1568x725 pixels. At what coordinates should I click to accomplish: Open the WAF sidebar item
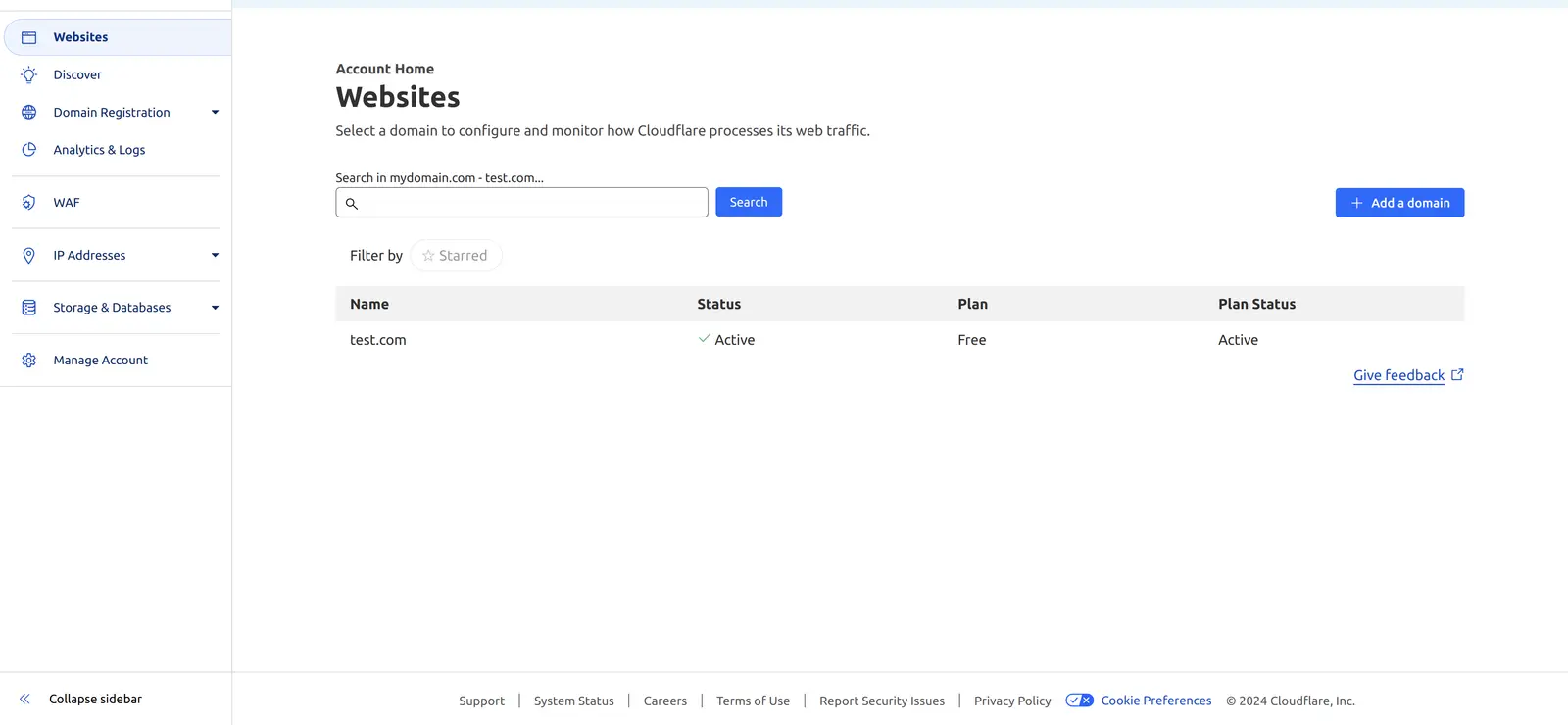(116, 203)
